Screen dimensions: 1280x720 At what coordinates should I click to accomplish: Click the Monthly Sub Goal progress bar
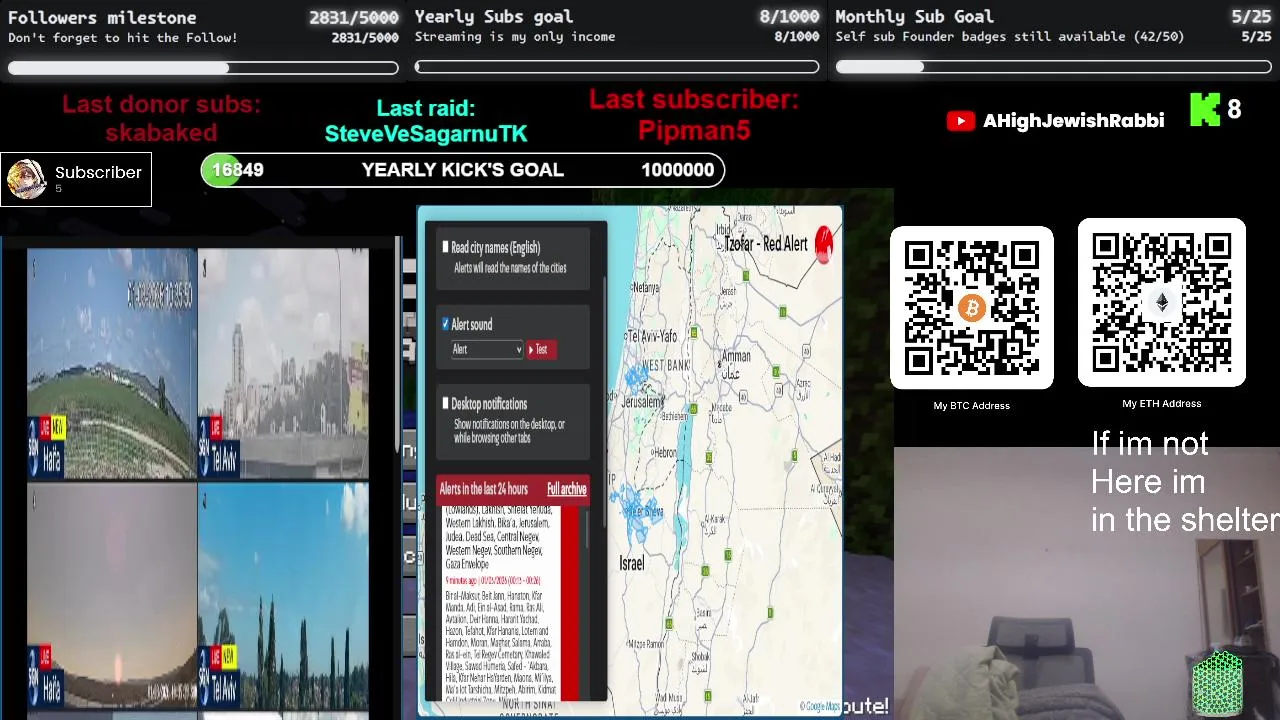[x=1053, y=67]
